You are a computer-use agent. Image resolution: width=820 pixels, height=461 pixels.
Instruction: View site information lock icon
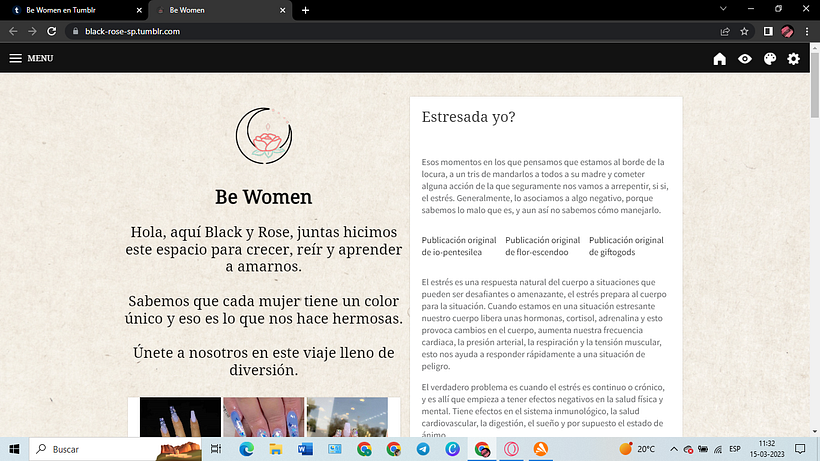tap(75, 31)
